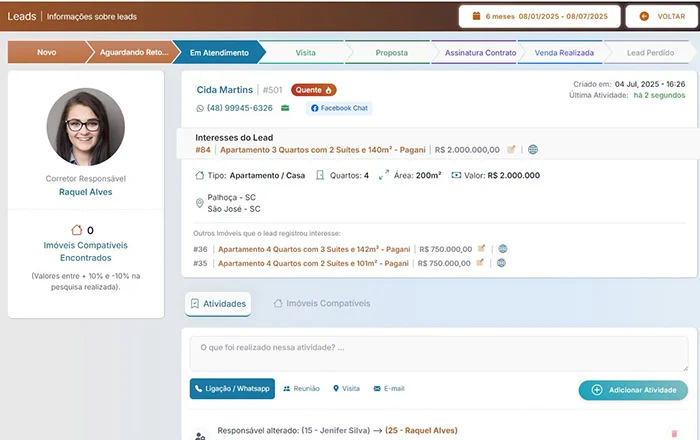Edit interest #84 using pencil icon
Image resolution: width=700 pixels, height=440 pixels.
[x=511, y=149]
